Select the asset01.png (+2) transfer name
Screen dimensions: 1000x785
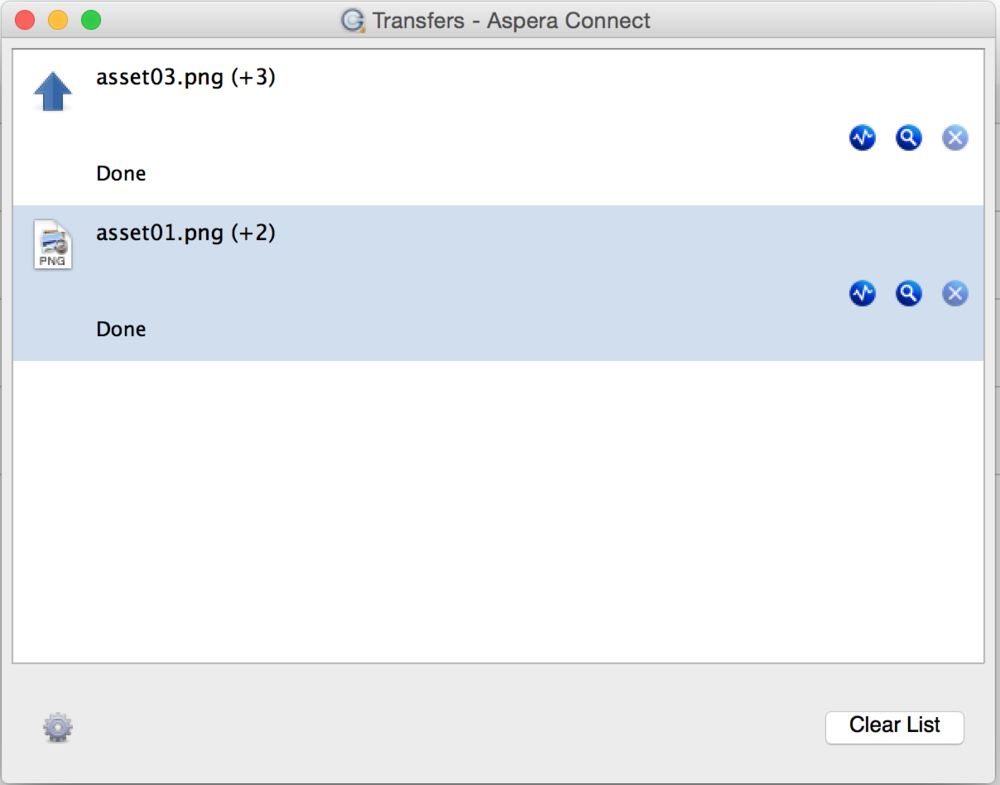(186, 233)
